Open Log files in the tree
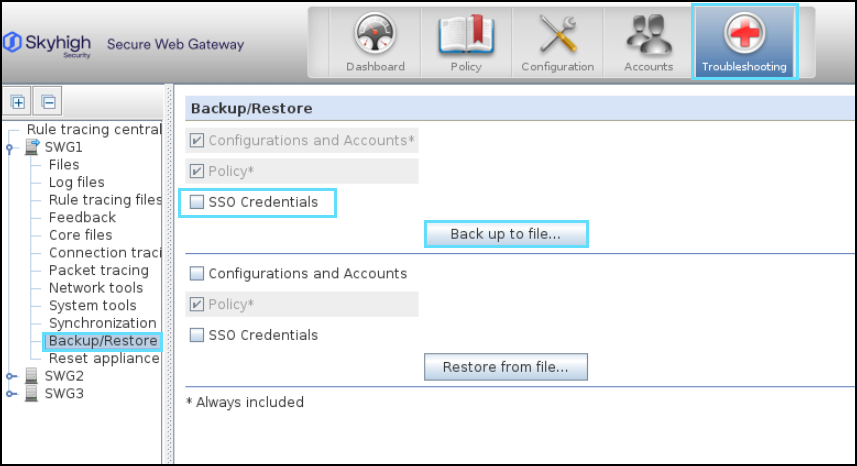 tap(76, 182)
